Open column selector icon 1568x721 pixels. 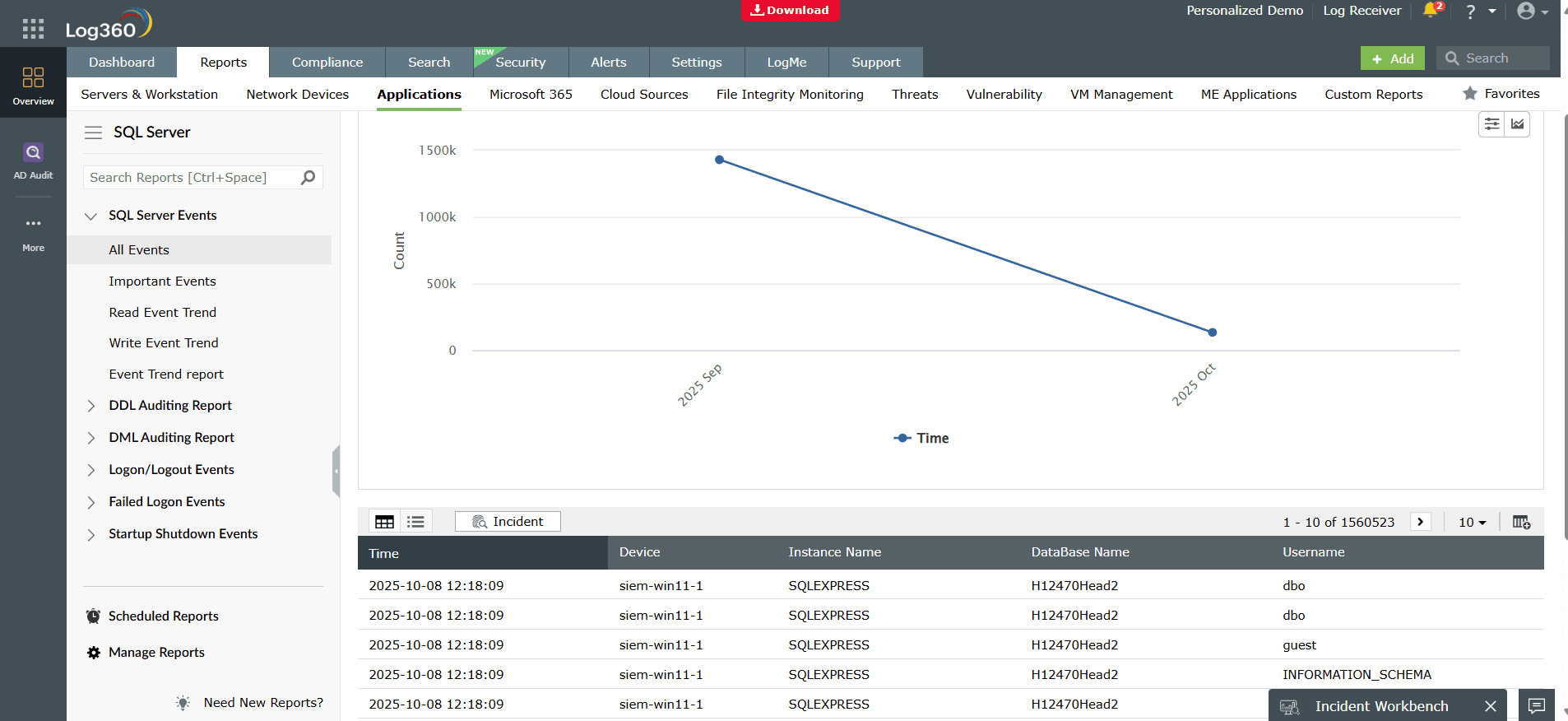click(1521, 522)
